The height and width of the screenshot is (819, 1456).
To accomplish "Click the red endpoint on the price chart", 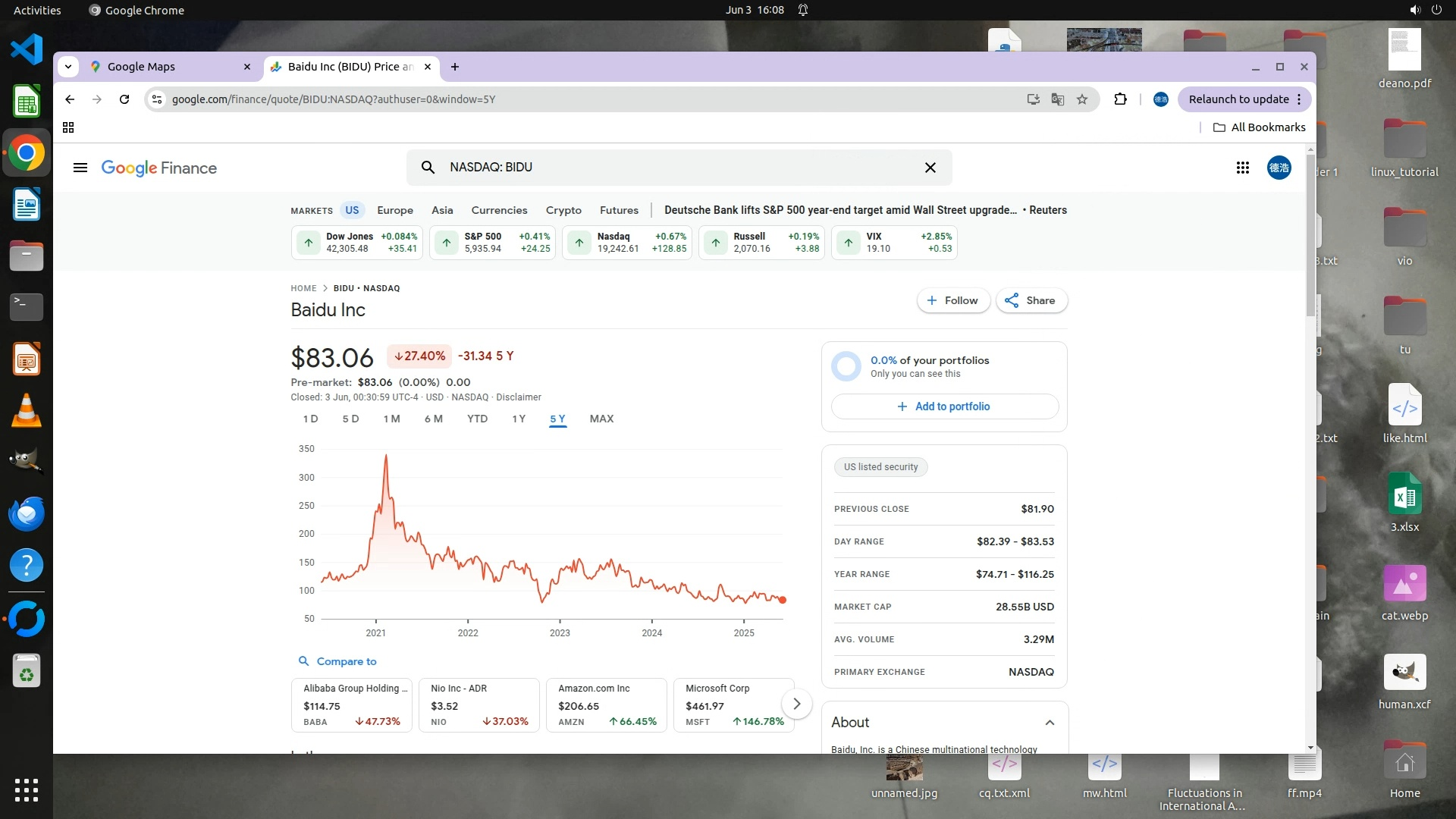I will 783,600.
